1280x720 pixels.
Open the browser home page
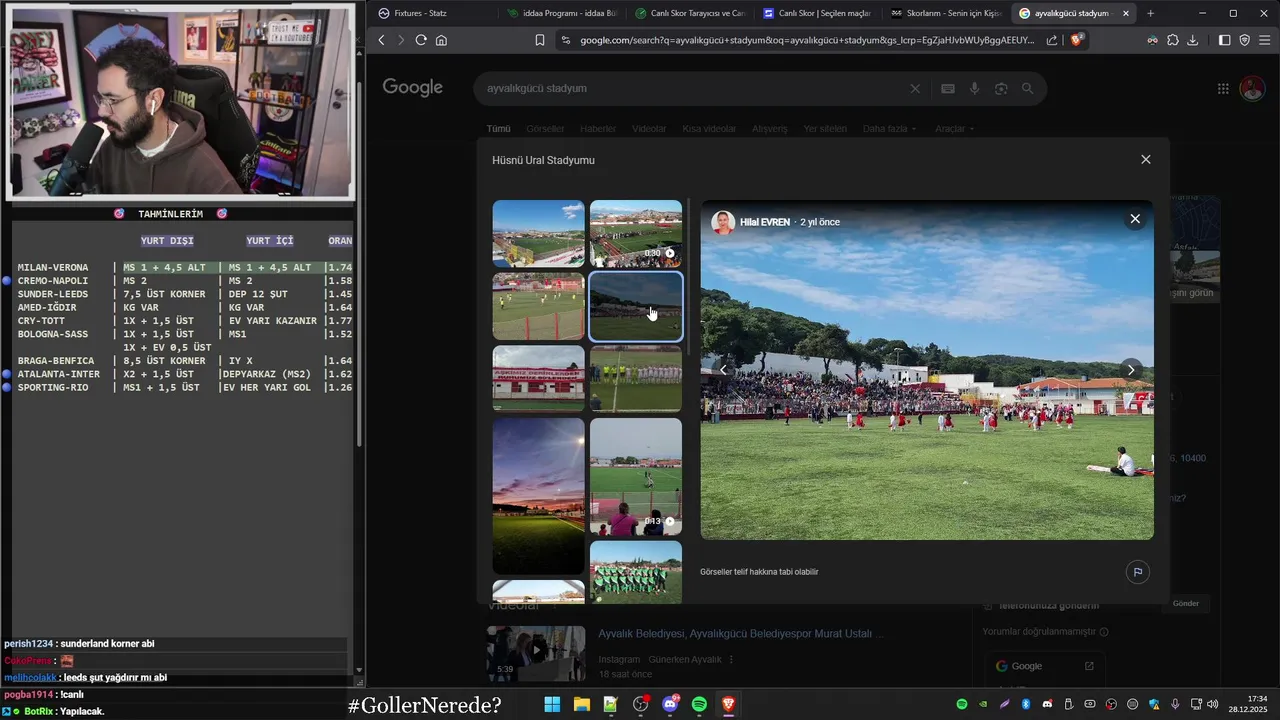(441, 40)
